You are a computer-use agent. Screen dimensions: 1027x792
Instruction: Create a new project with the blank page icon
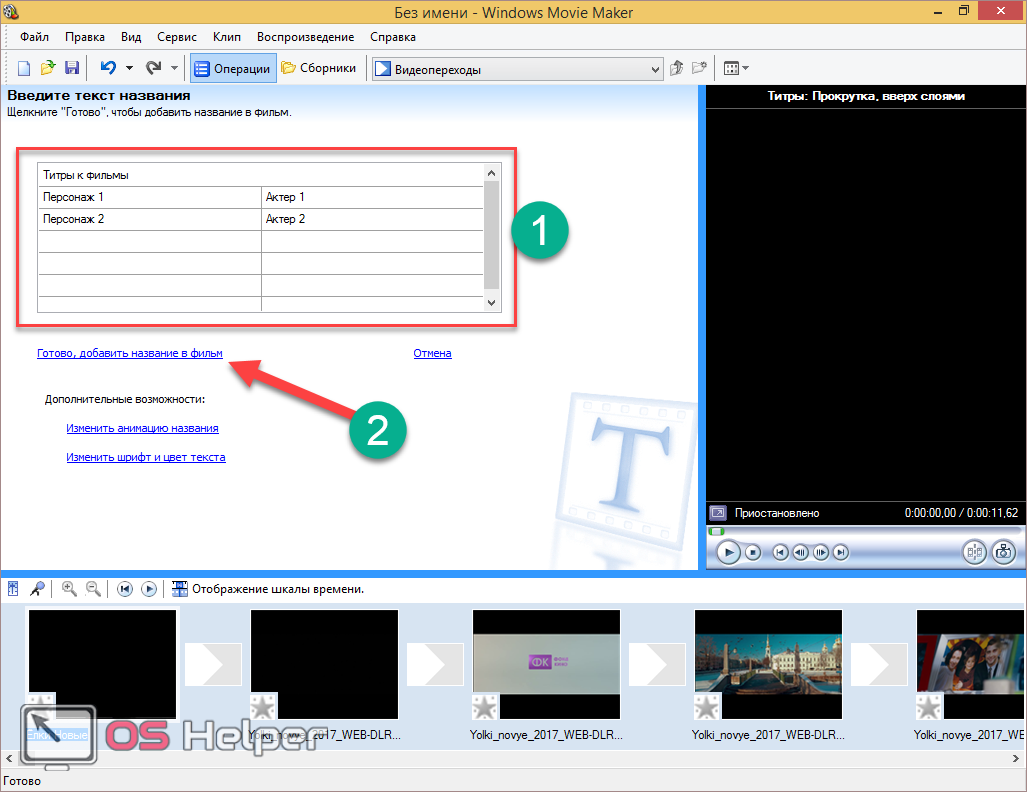24,69
